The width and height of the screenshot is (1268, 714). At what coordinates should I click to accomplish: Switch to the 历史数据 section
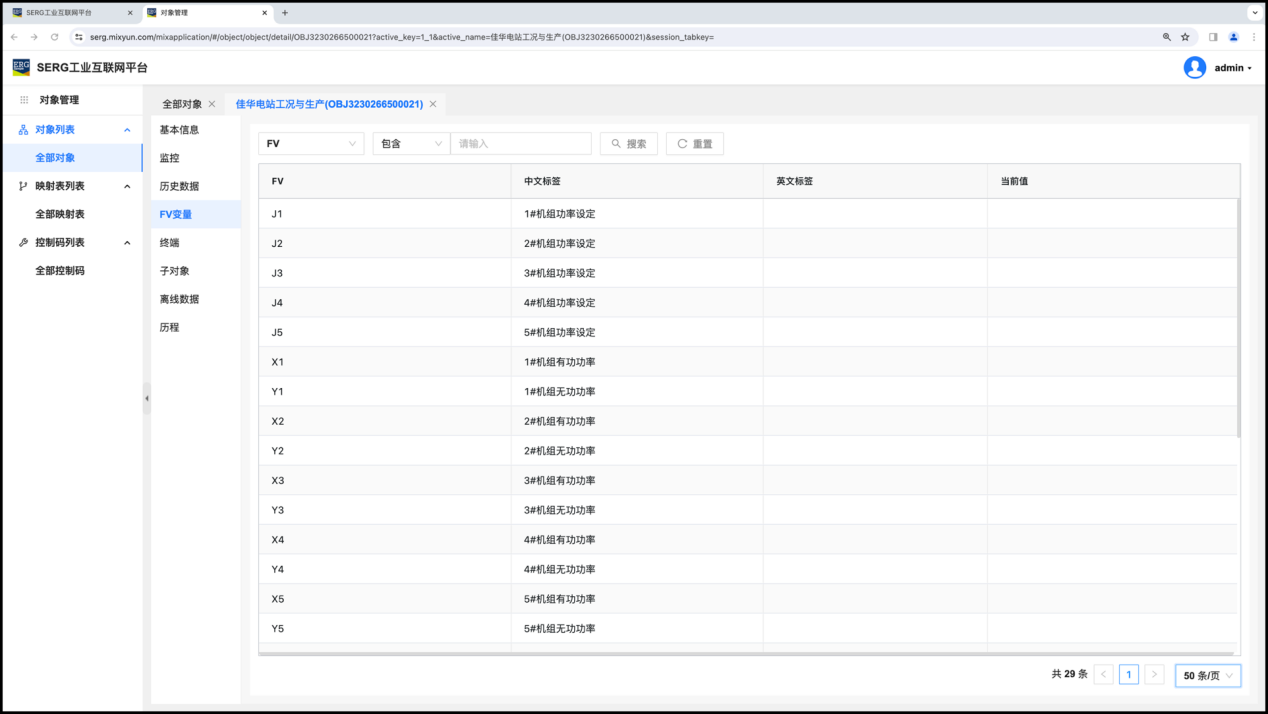pyautogui.click(x=179, y=186)
